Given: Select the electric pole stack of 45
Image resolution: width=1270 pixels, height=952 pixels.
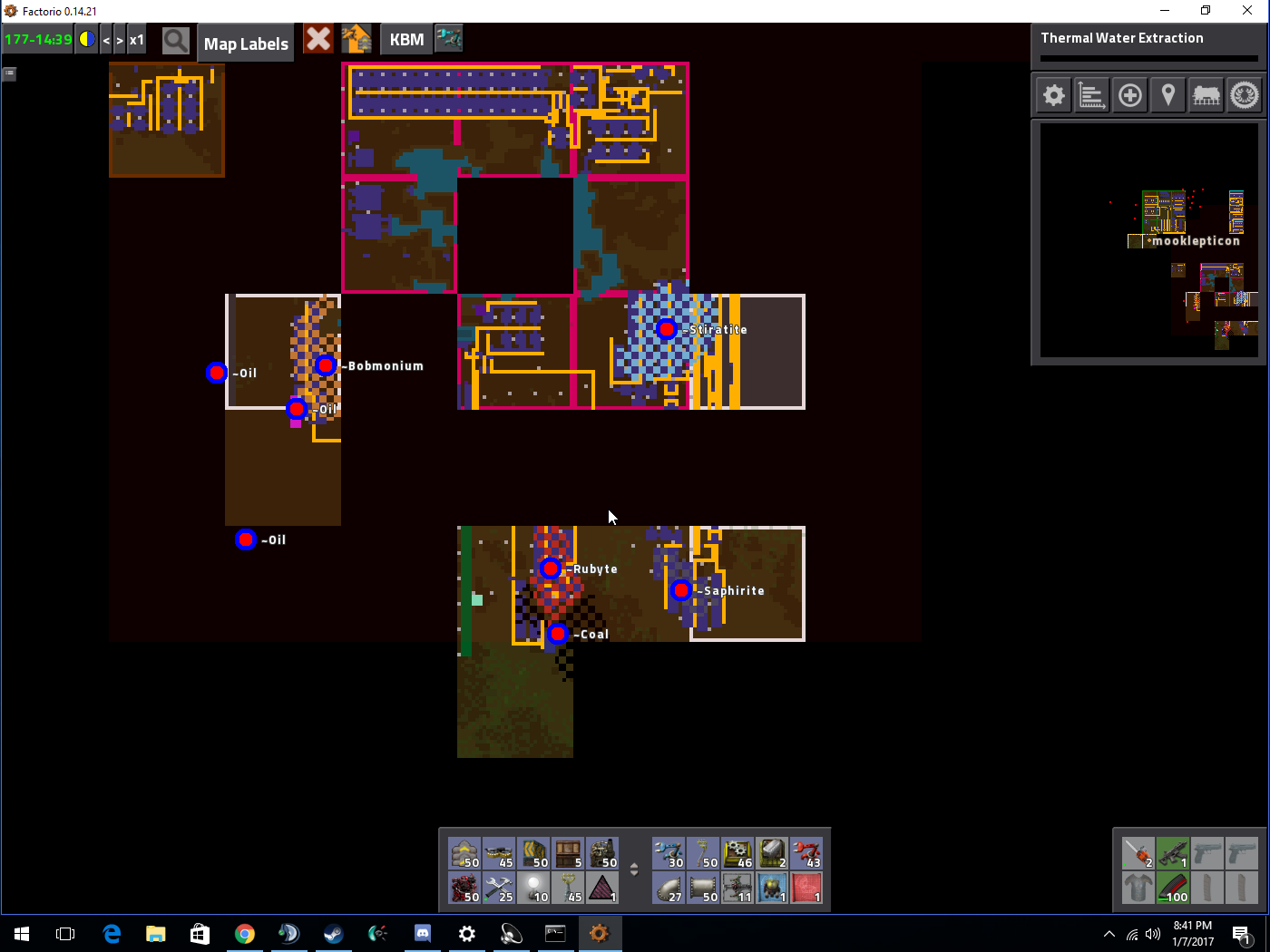Looking at the screenshot, I should pos(568,888).
